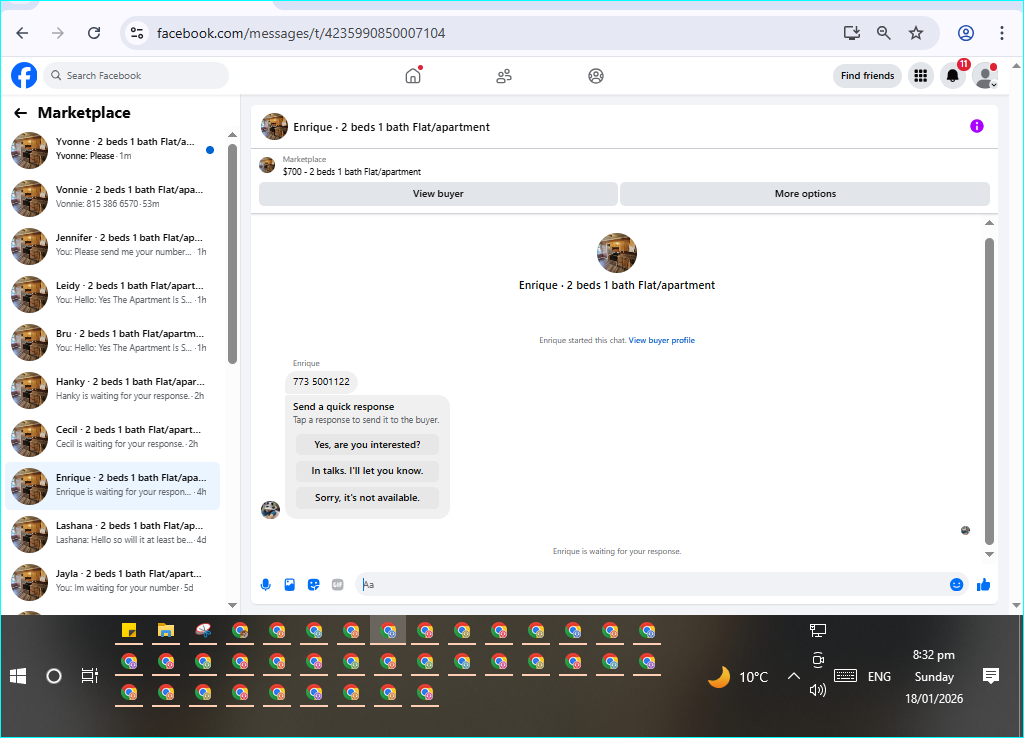Screen dimensions: 1024x738
Task: Open View buyer profile link
Action: coord(662,340)
